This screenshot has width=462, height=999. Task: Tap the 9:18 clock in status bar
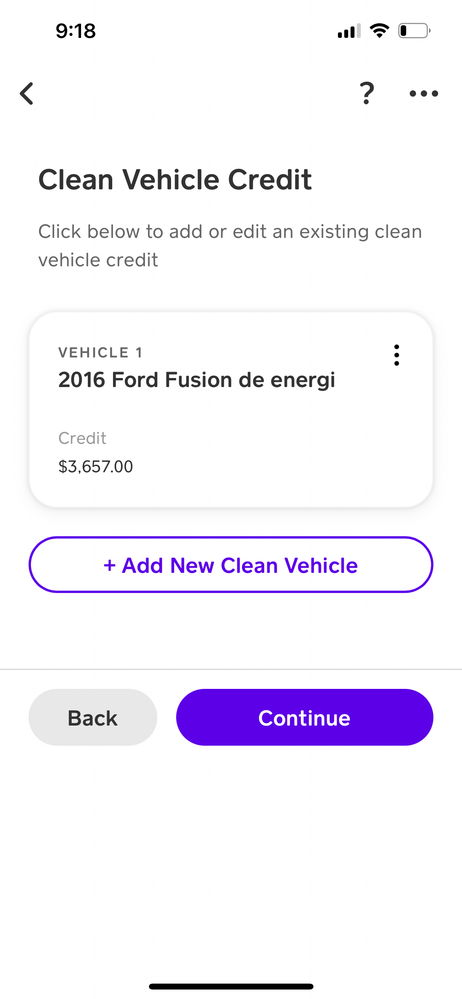click(x=75, y=30)
